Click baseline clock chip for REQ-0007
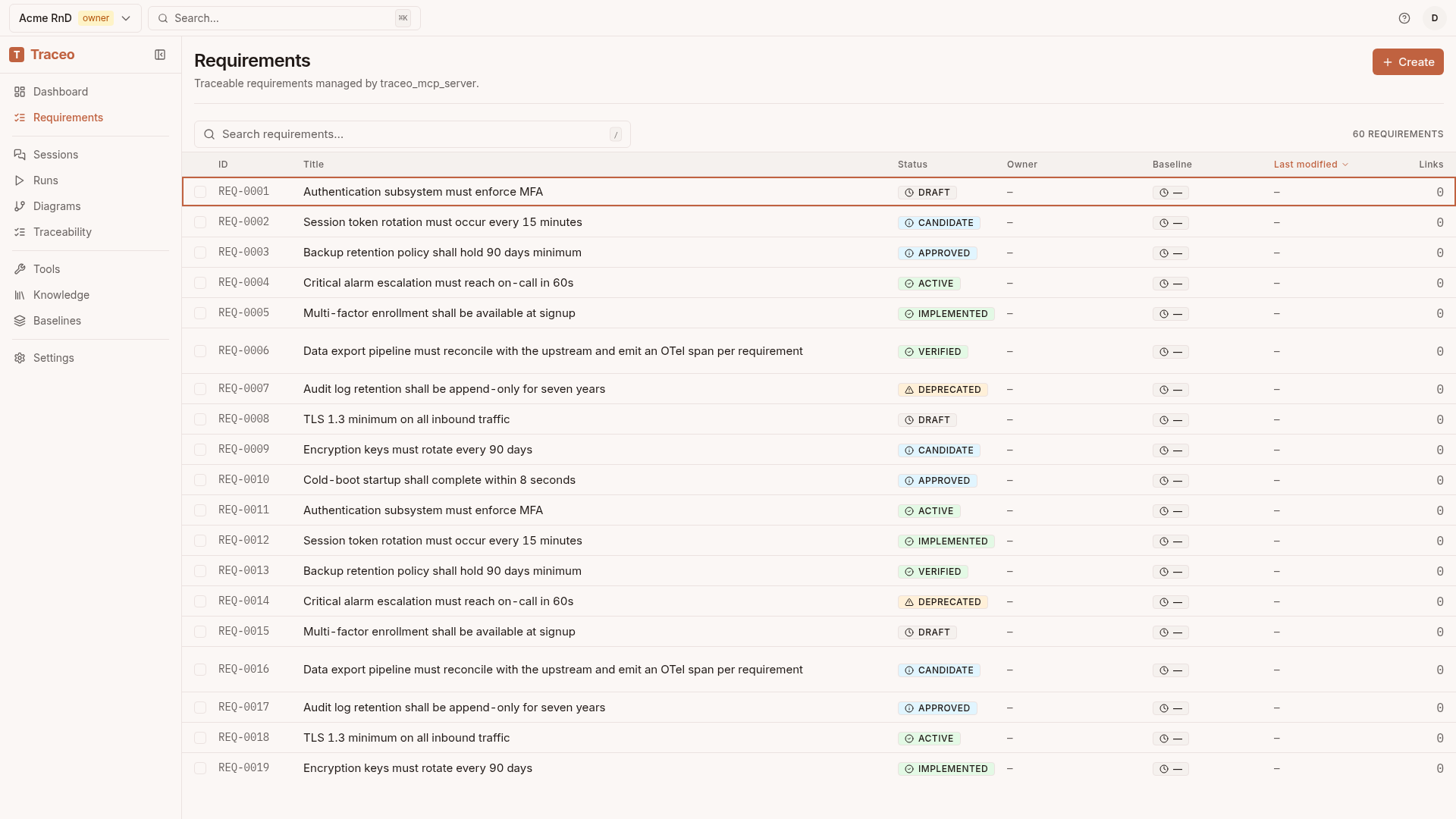 tap(1171, 390)
